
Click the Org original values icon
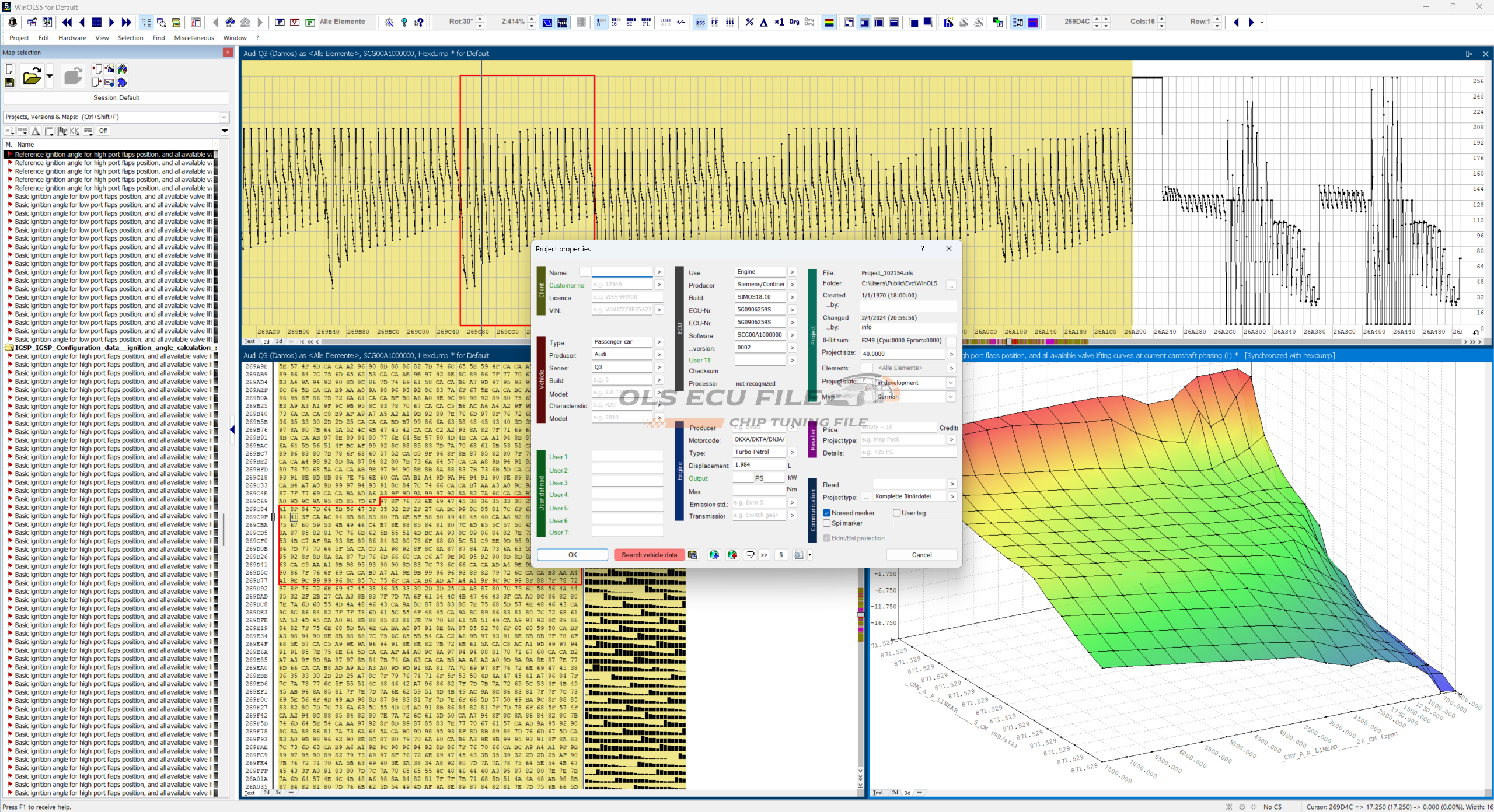[794, 22]
